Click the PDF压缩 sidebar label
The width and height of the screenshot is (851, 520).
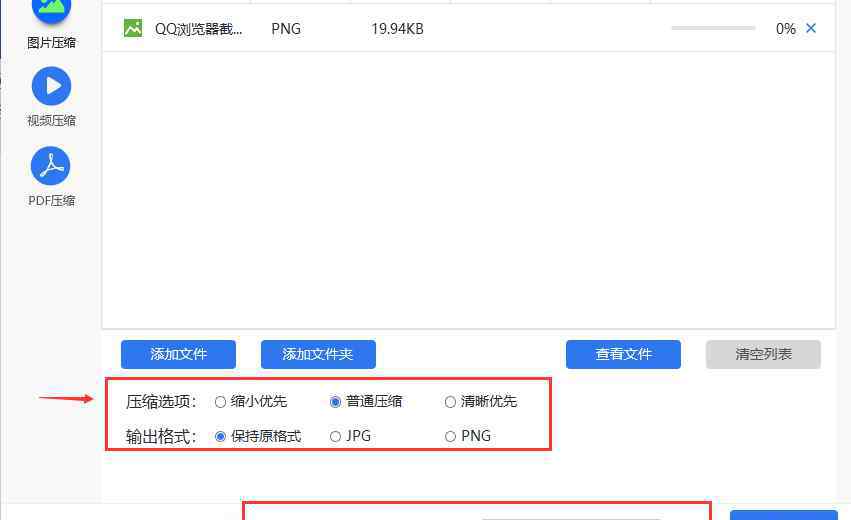(x=52, y=201)
